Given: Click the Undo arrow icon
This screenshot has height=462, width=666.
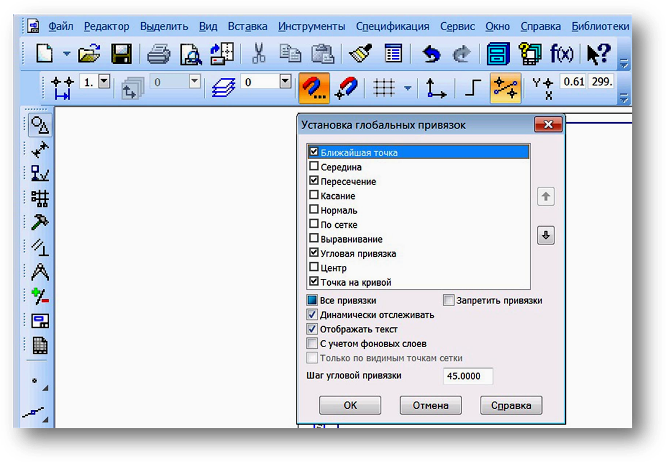Looking at the screenshot, I should click(x=432, y=55).
